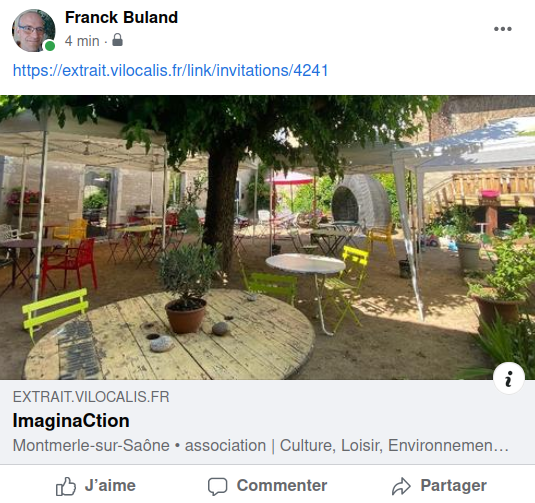Open Franck Buland's profile picture
The image size is (535, 503).
pos(33,30)
